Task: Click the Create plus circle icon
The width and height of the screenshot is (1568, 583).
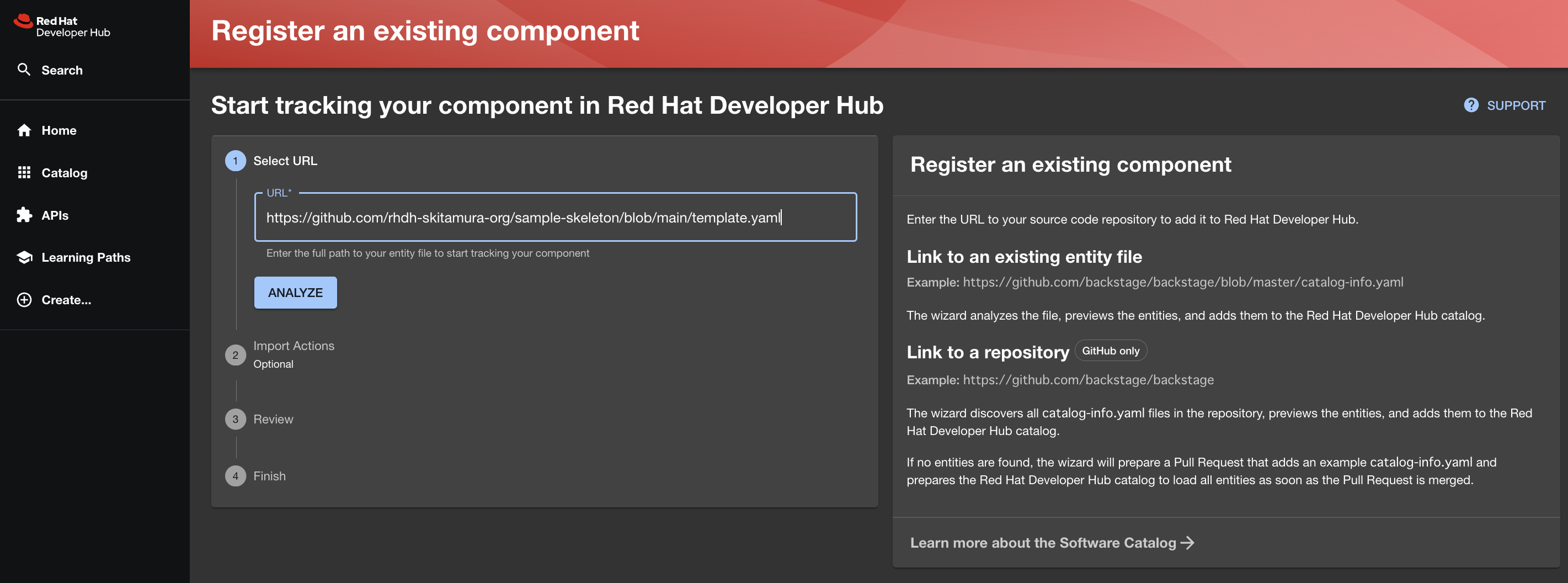Action: tap(24, 300)
